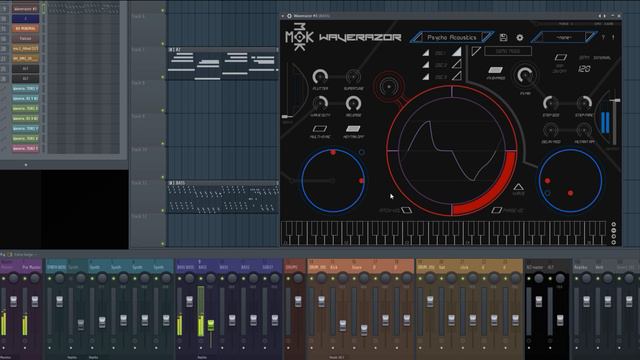This screenshot has width=640, height=360.
Task: Click inside the right blue XY pad circle
Action: (x=570, y=181)
